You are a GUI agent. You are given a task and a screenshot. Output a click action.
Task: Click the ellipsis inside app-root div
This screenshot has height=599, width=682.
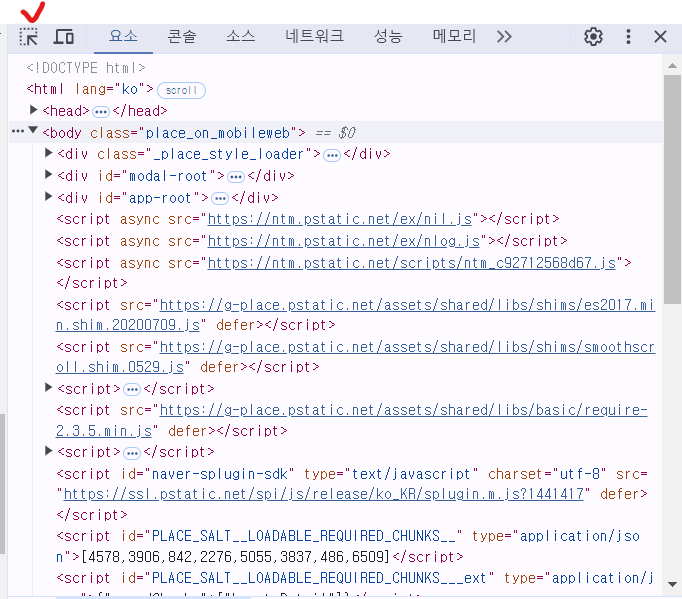click(x=220, y=199)
